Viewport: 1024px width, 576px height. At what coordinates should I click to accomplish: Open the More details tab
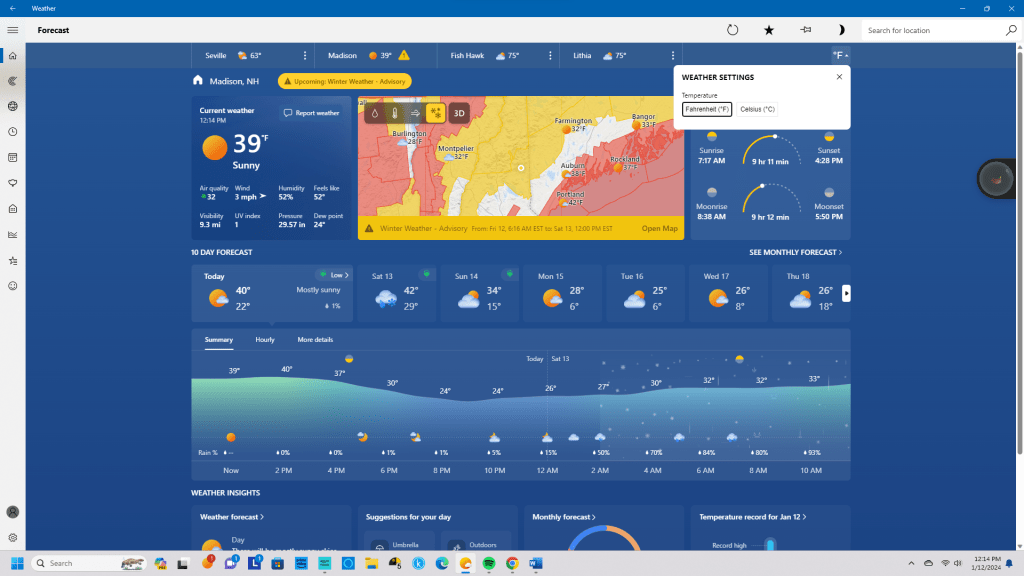315,340
